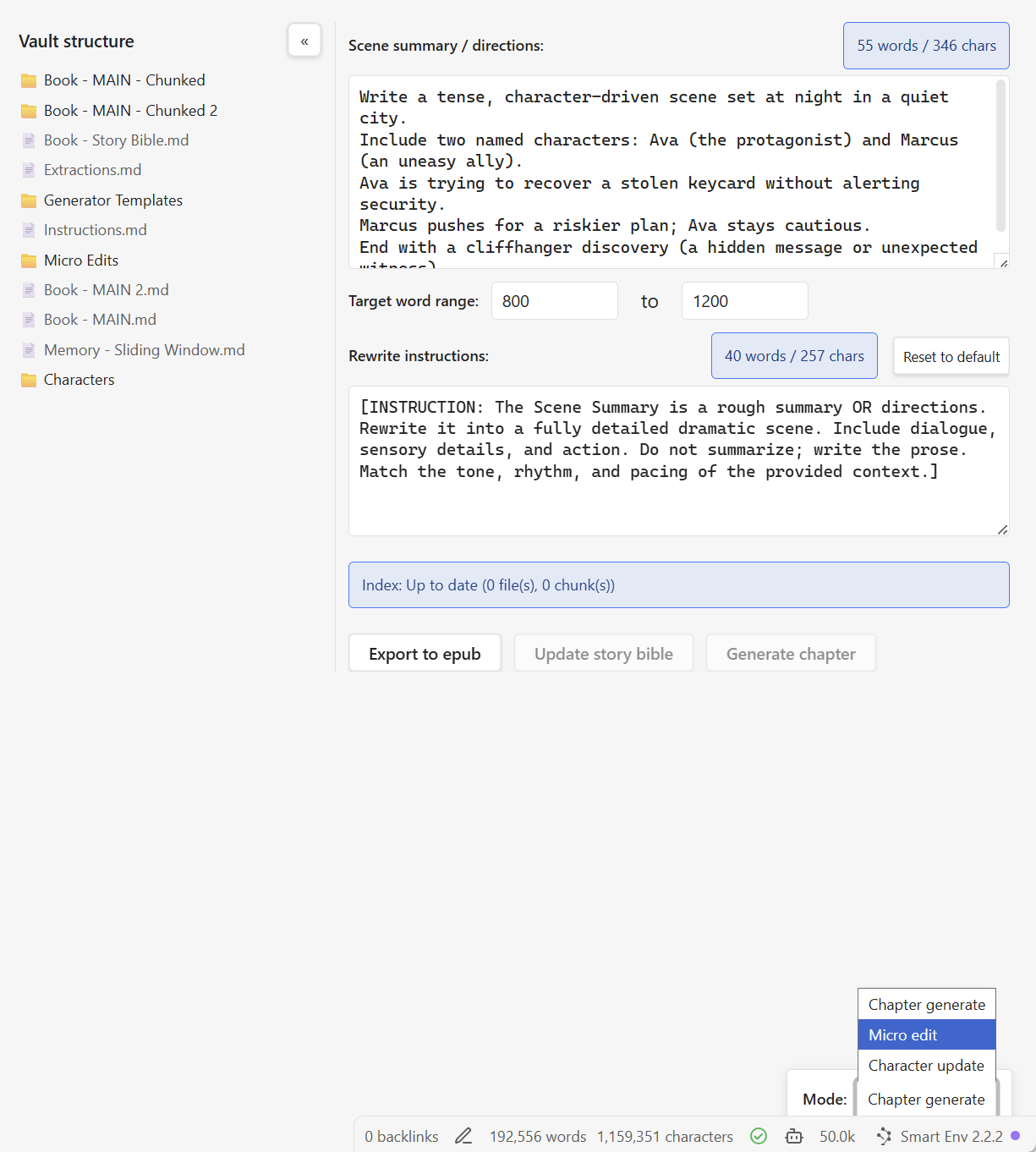Collapse the Vault structure sidebar

(304, 41)
